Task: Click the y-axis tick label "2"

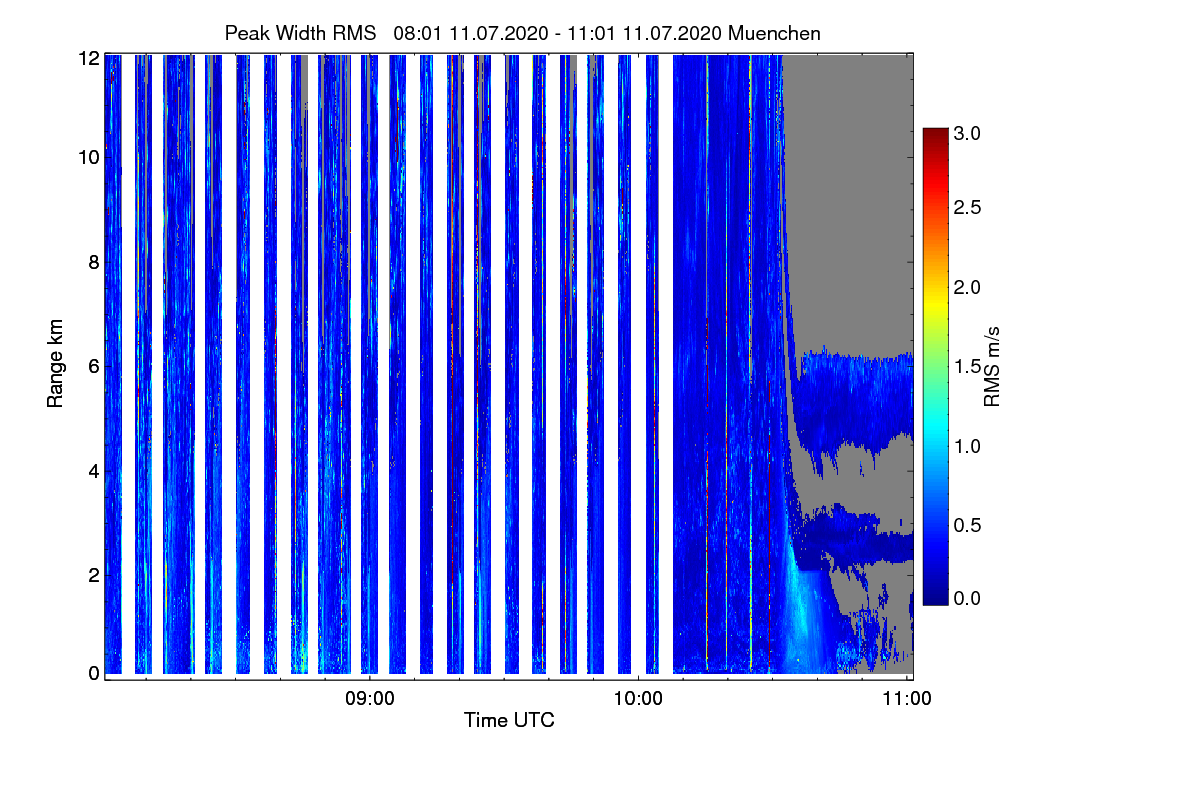Action: click(x=94, y=575)
